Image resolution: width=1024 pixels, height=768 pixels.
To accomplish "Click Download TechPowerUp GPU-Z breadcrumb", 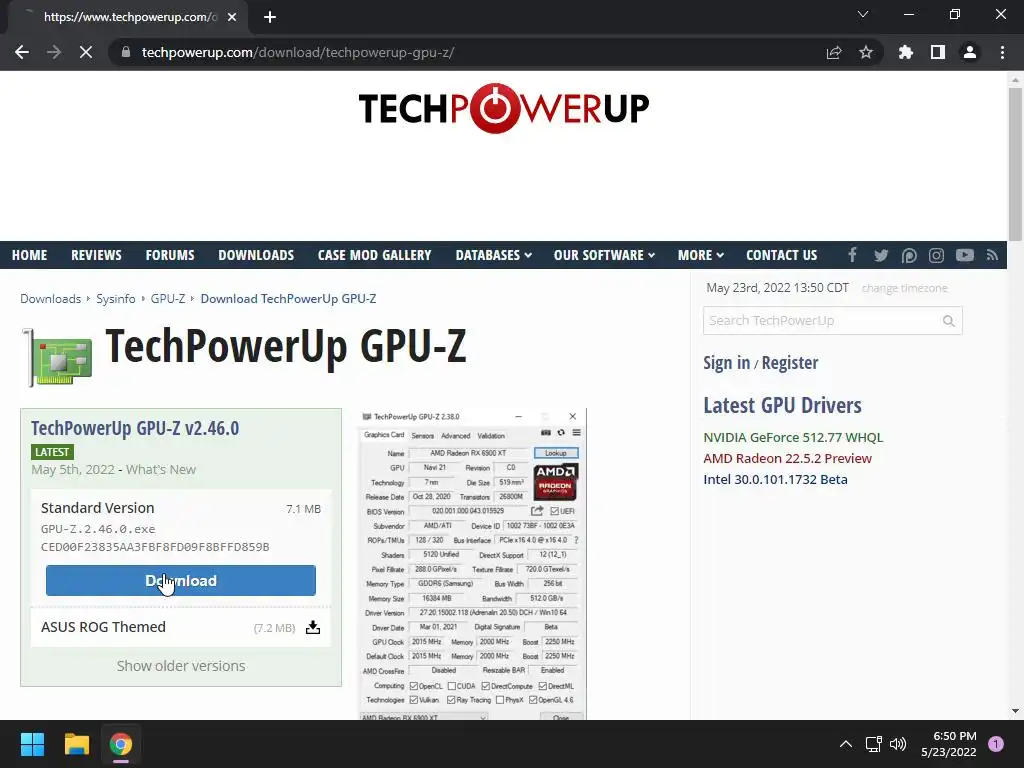I will [x=288, y=298].
